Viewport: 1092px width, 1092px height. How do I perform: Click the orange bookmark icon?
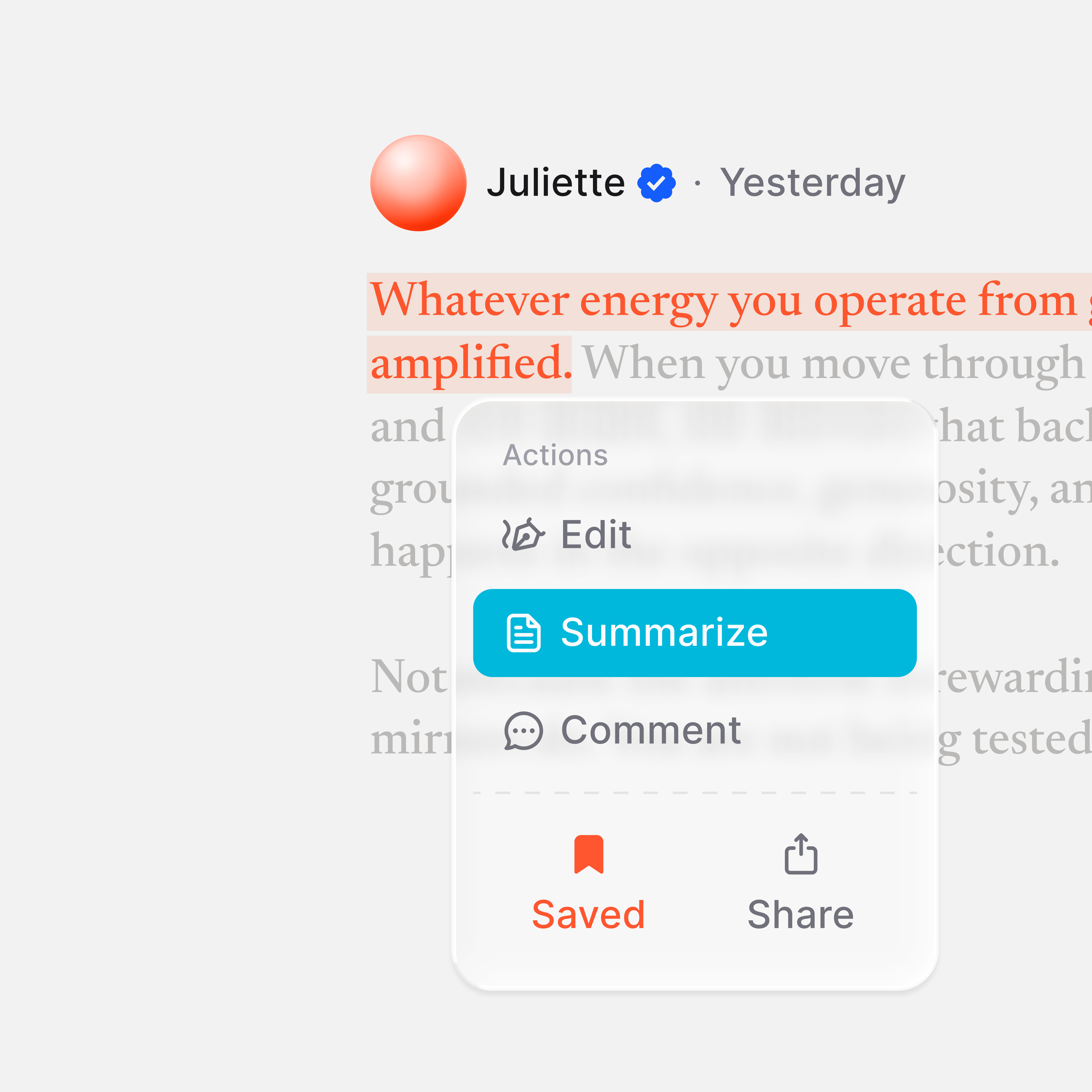pos(588,854)
